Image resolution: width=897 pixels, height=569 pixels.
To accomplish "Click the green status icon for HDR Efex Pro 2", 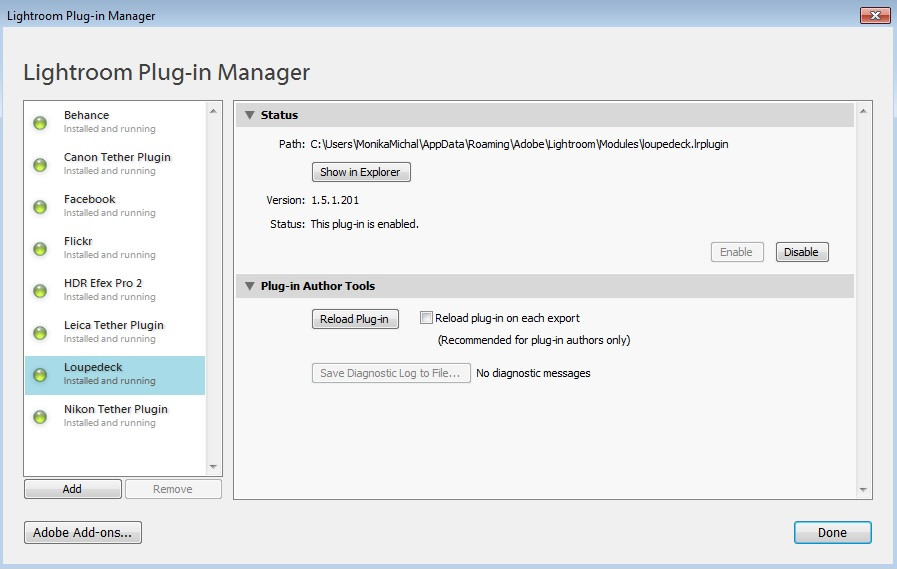I will (x=40, y=291).
